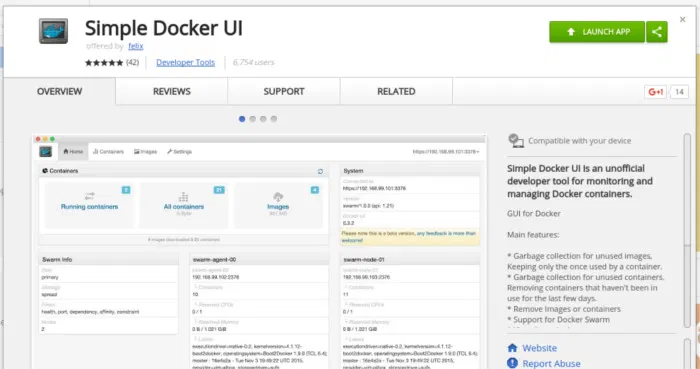This screenshot has height=369, width=700.
Task: Click the swarm-node-01 panel header
Action: [x=410, y=260]
